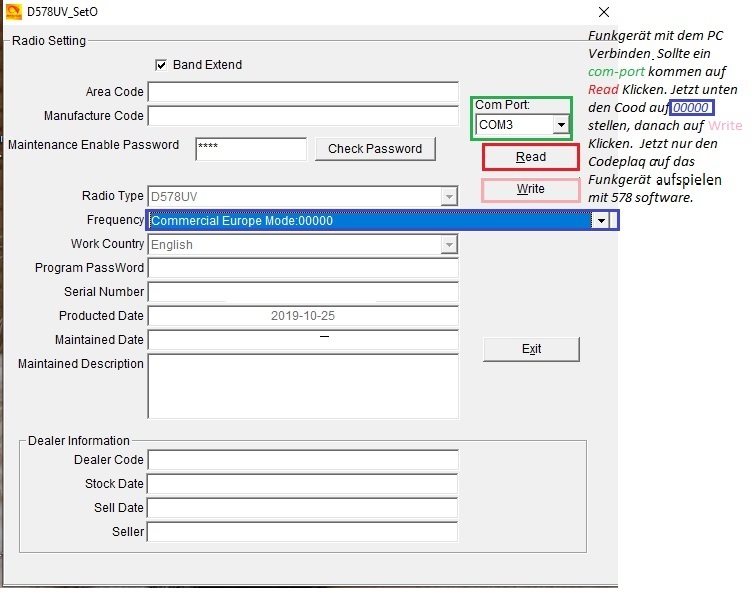
Task: Click the Seller input field
Action: [302, 532]
